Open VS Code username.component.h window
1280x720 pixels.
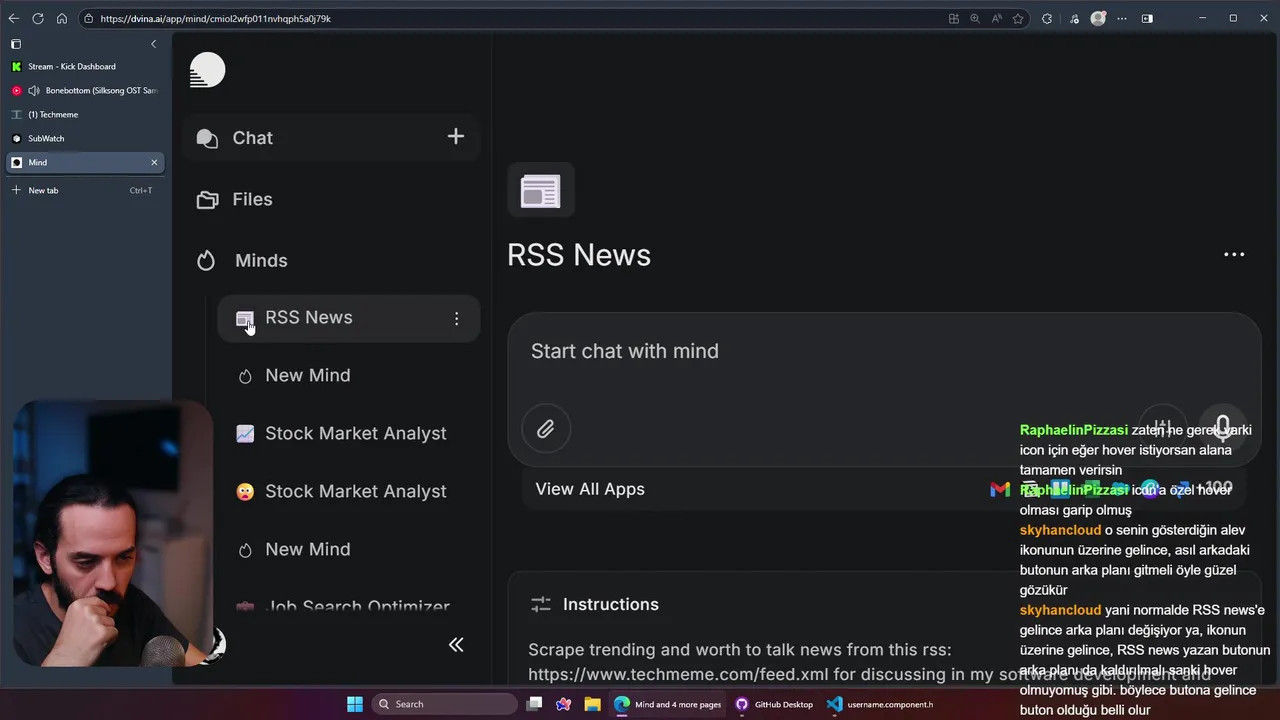click(880, 704)
